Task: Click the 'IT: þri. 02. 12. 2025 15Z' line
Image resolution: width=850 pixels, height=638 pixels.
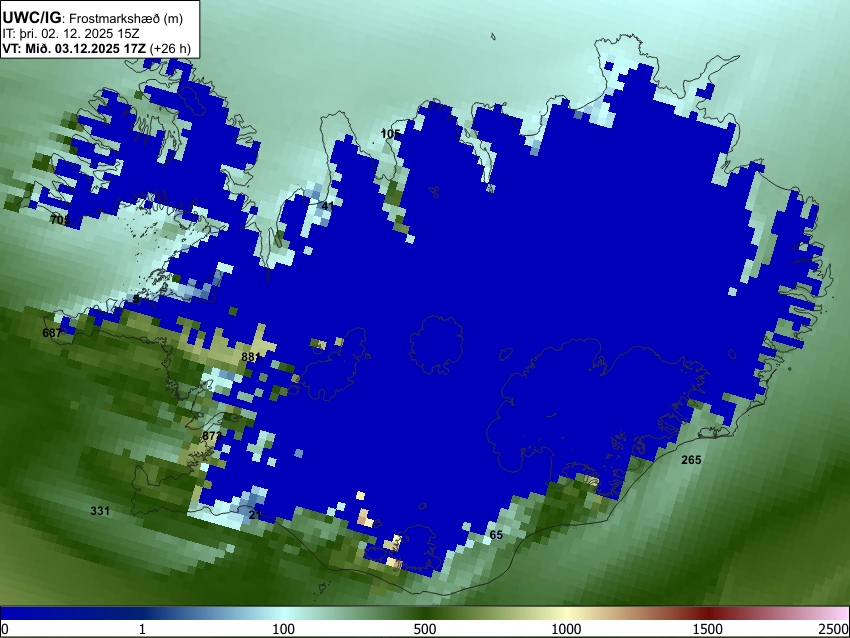Action: click(x=70, y=34)
